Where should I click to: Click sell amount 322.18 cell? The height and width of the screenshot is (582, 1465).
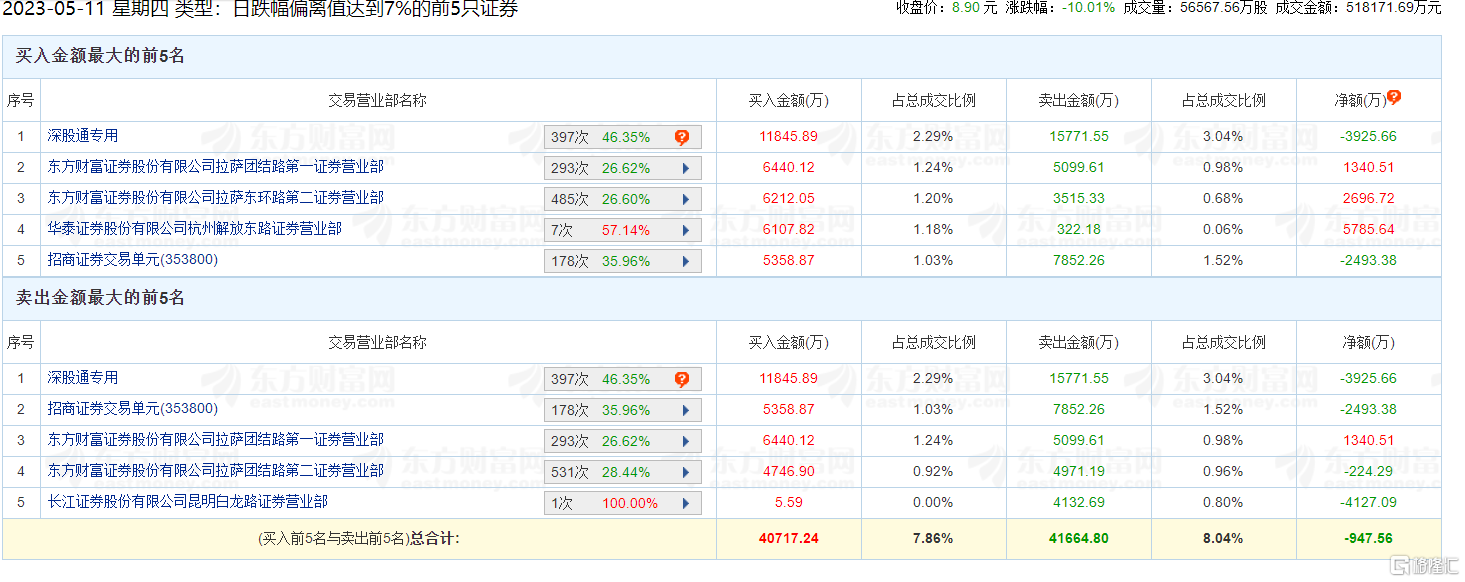click(x=1079, y=229)
